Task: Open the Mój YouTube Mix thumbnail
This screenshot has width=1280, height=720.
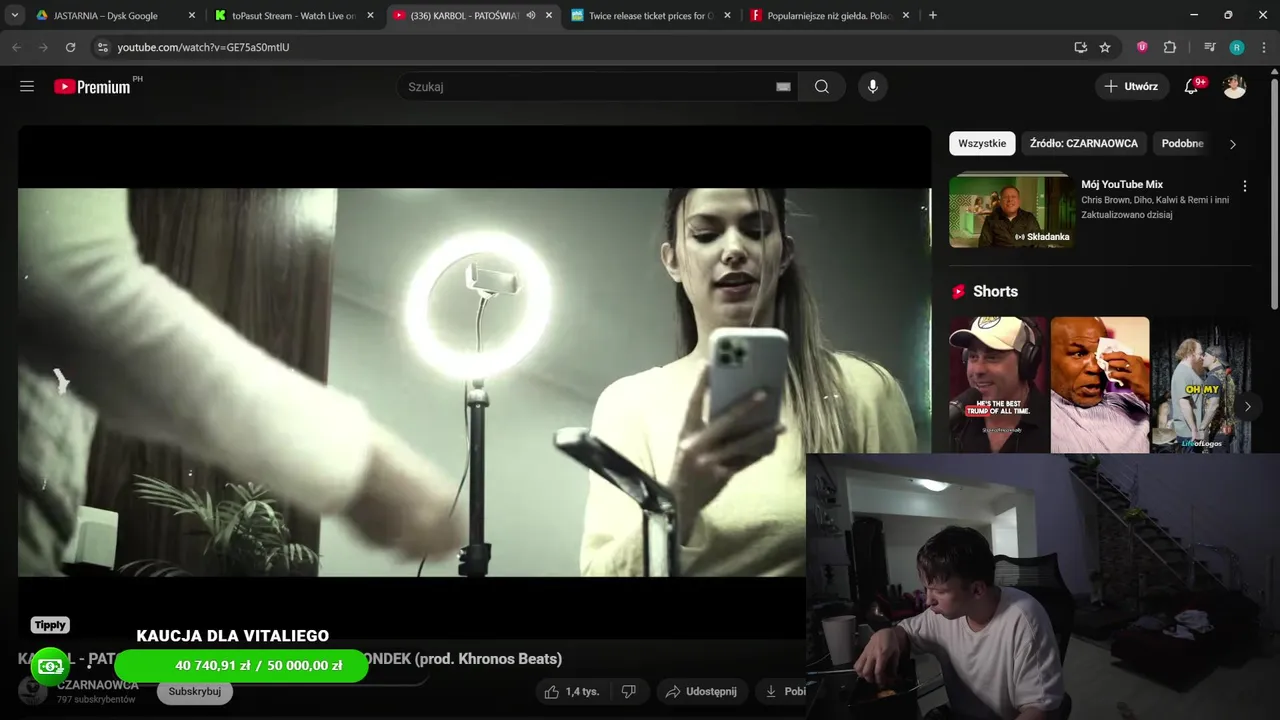Action: tap(1012, 211)
